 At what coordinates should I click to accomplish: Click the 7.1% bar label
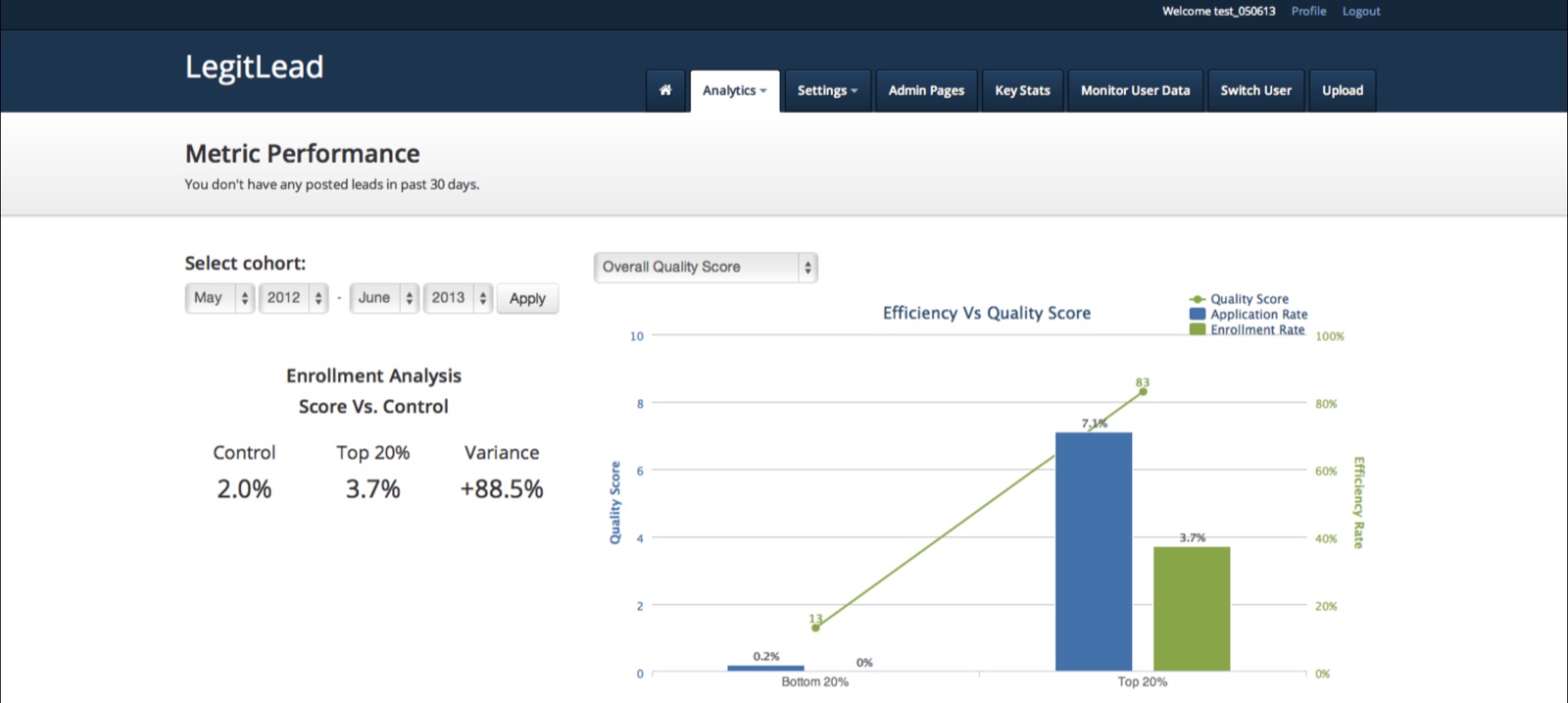[1094, 424]
